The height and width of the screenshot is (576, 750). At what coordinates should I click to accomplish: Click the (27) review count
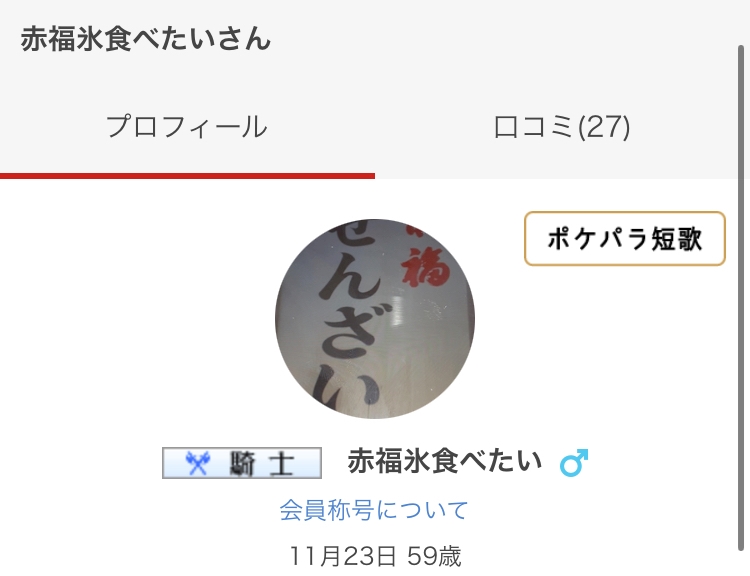click(604, 127)
